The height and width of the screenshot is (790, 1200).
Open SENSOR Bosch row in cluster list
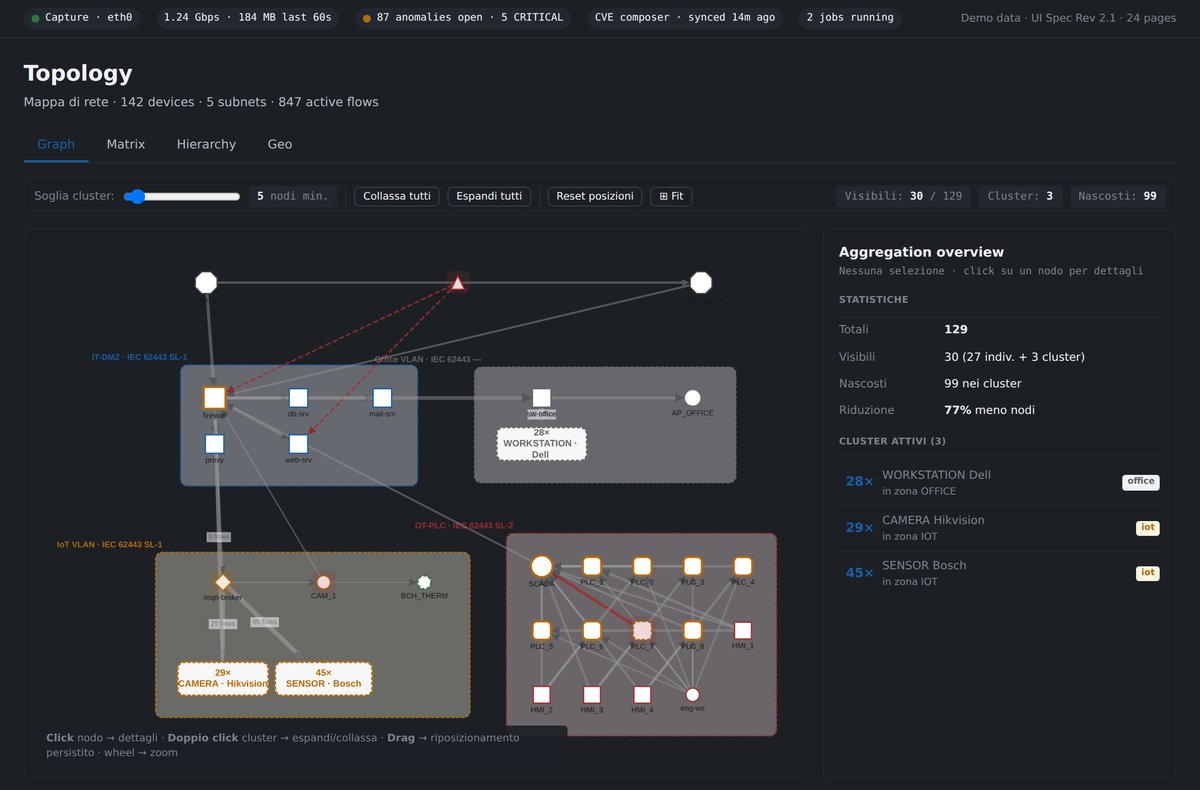pyautogui.click(x=1000, y=573)
